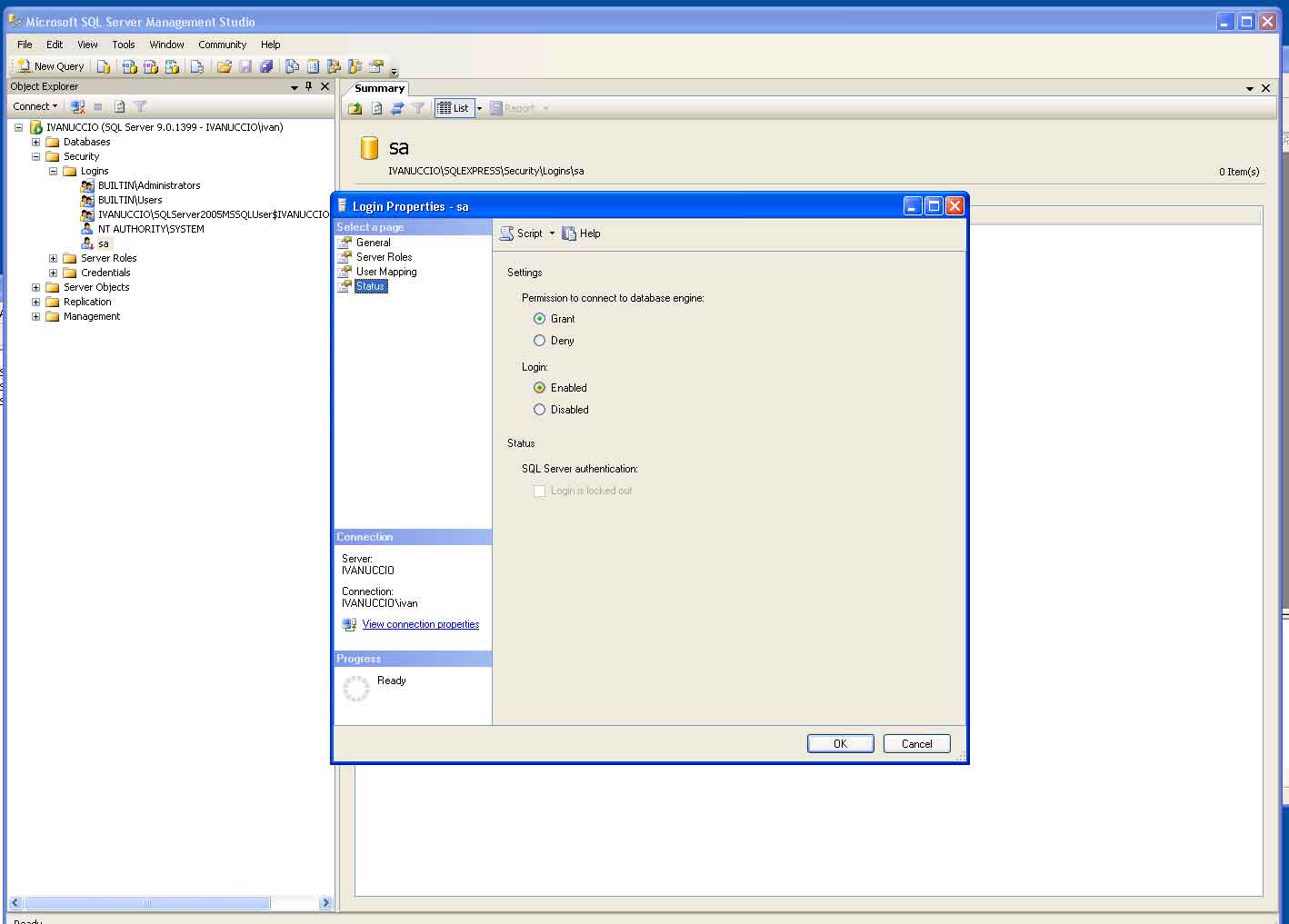Viewport: 1289px width, 924px height.
Task: Click the Help button in Login Properties
Action: (x=582, y=233)
